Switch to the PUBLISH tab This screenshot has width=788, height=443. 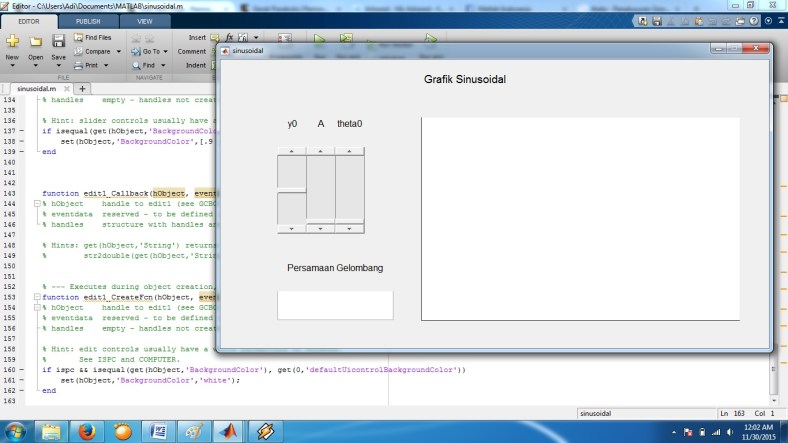click(x=88, y=20)
